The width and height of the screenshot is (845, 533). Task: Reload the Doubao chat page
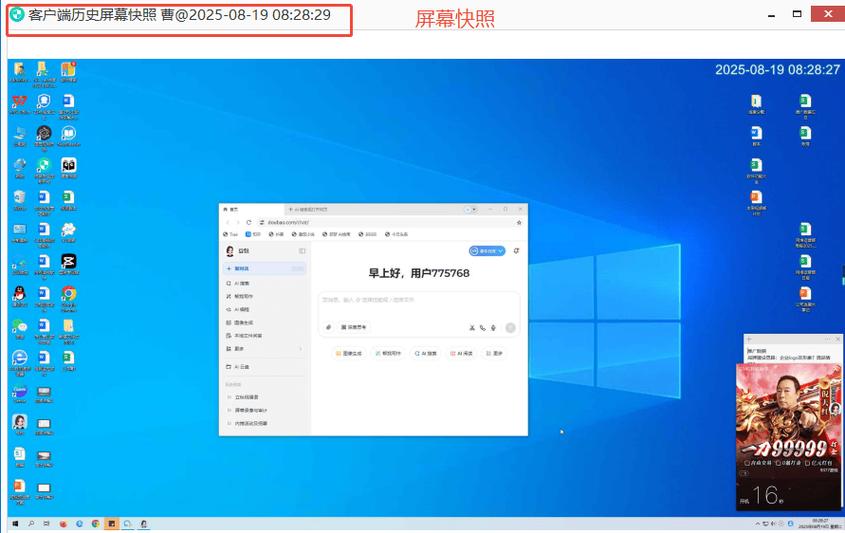(248, 222)
